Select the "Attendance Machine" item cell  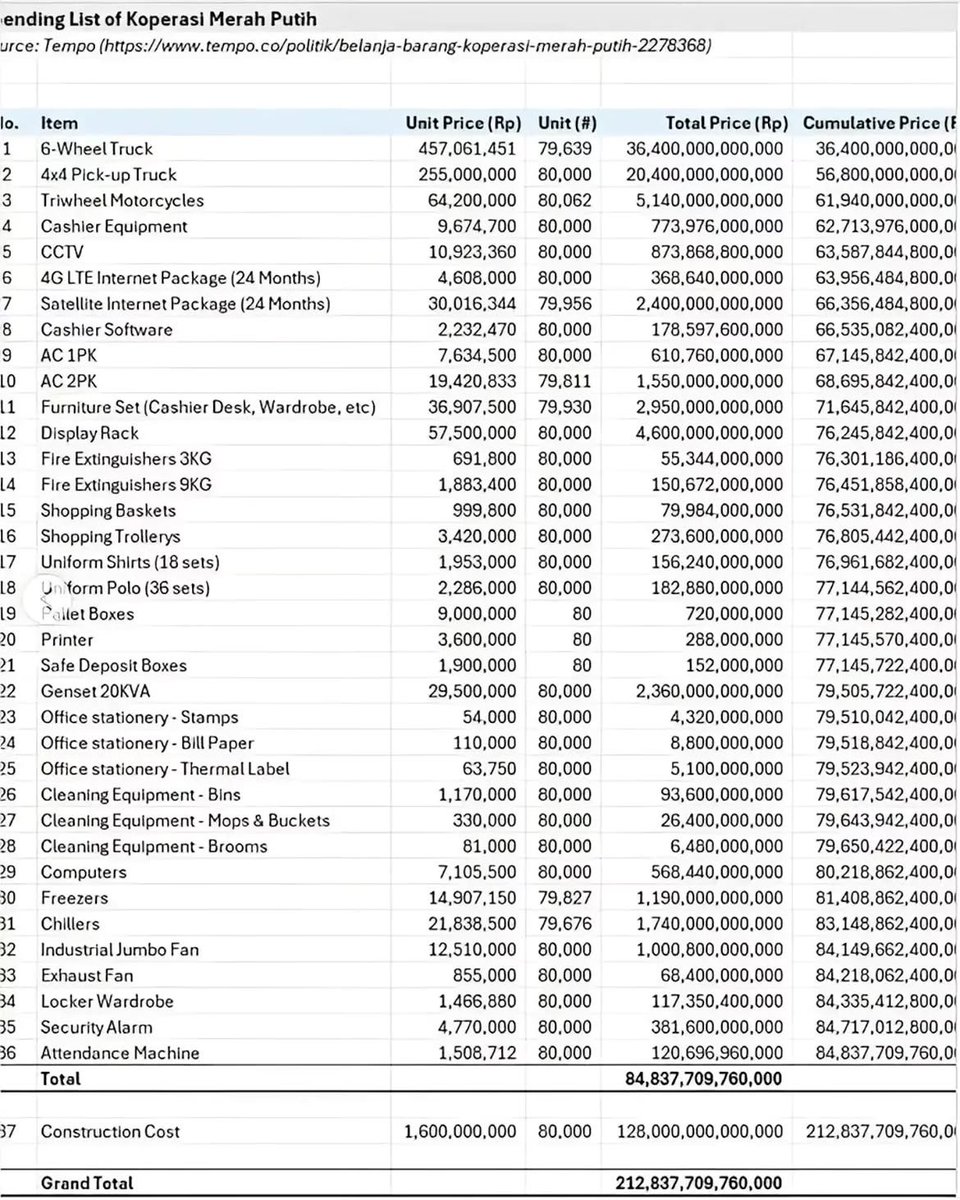pos(120,1054)
